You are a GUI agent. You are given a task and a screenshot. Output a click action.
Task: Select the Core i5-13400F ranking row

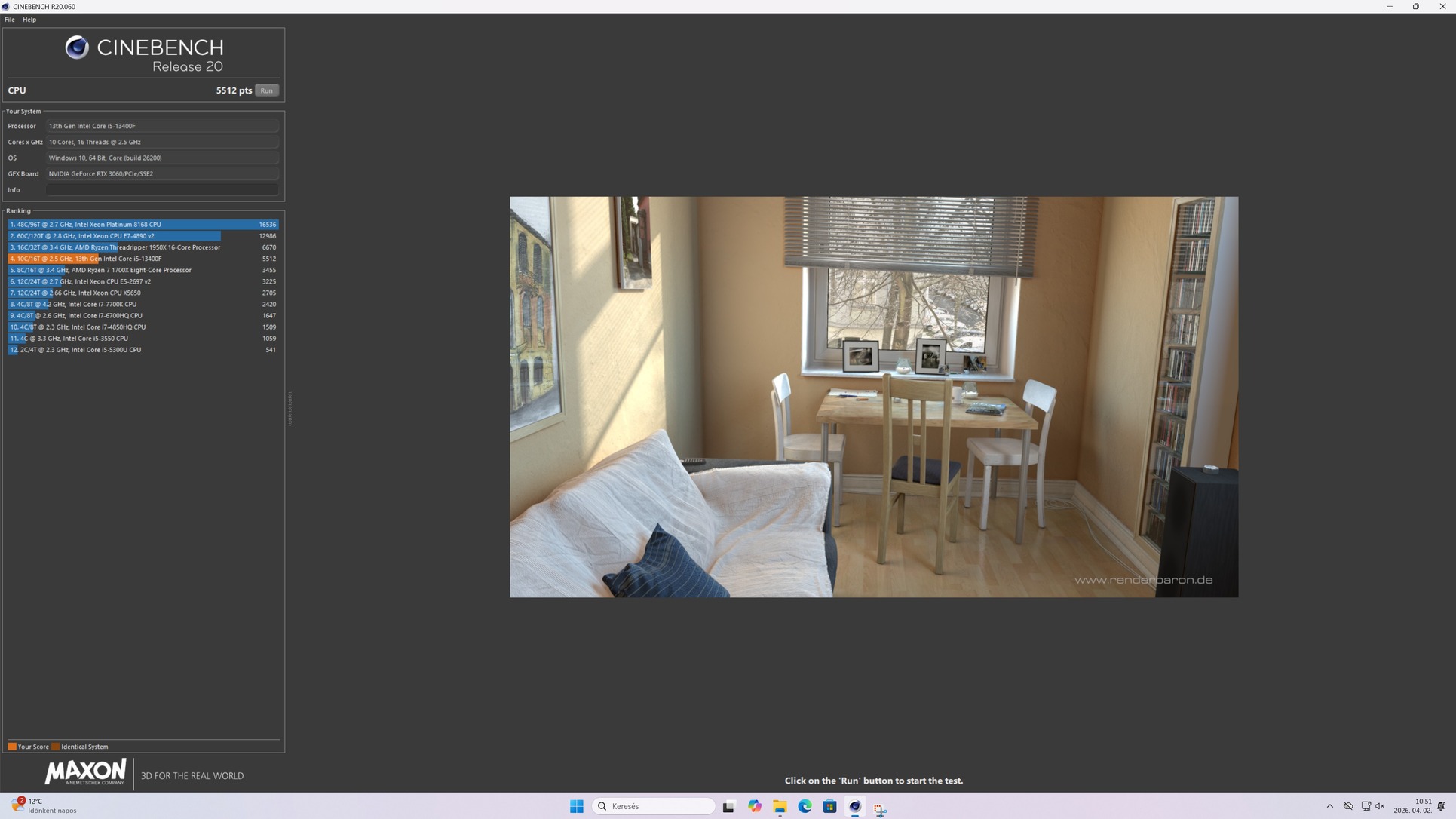(x=143, y=259)
